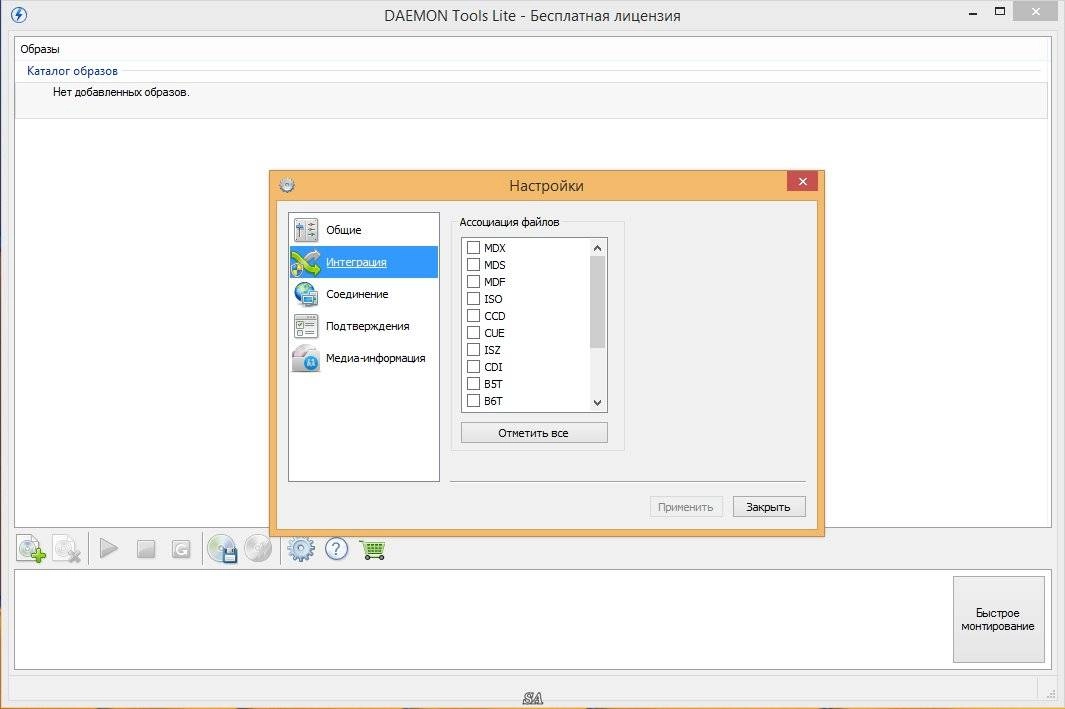Click file list scrollbar down arrow

point(597,402)
